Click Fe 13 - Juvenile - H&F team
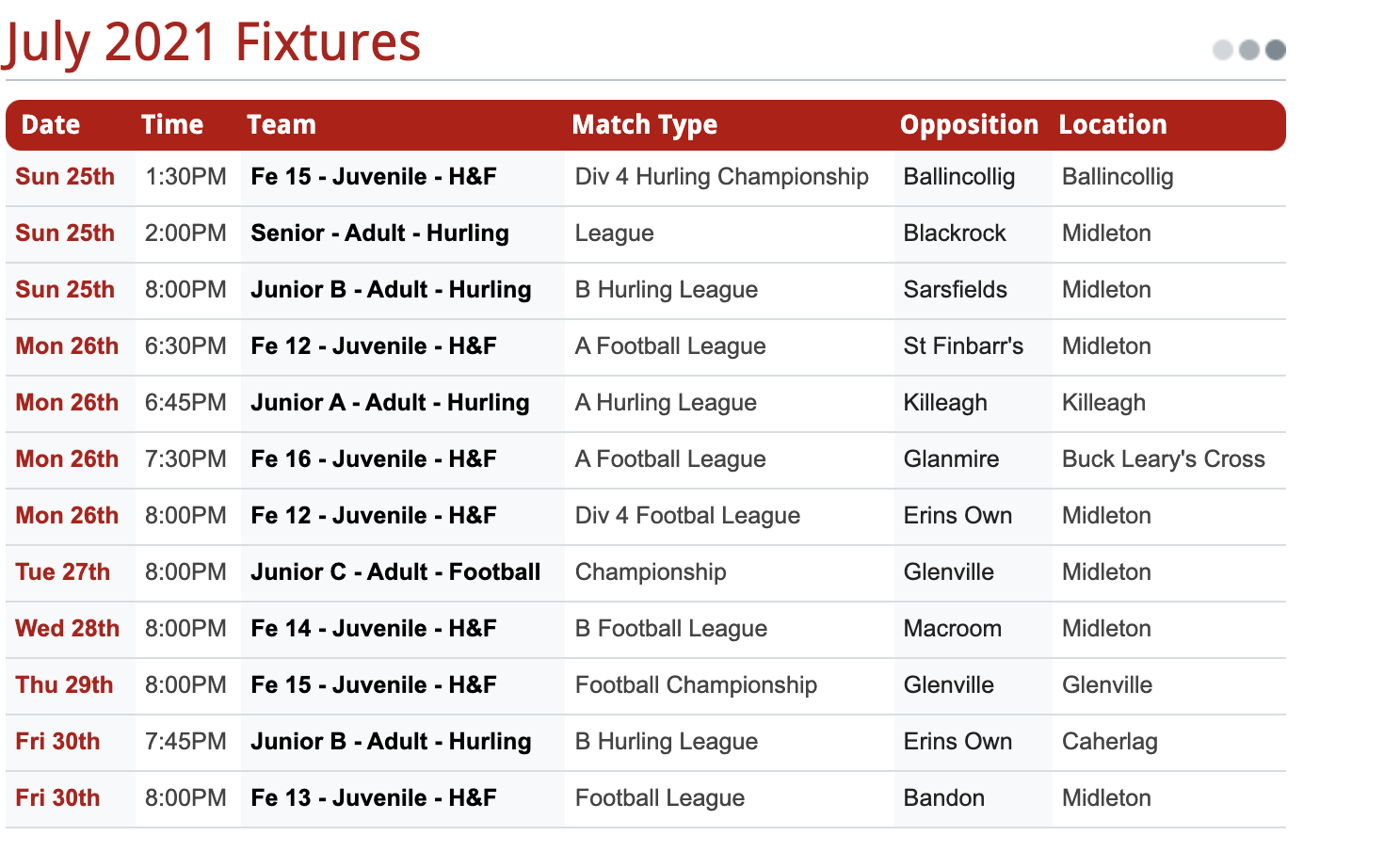Screen dimensions: 1384x868 point(374,797)
